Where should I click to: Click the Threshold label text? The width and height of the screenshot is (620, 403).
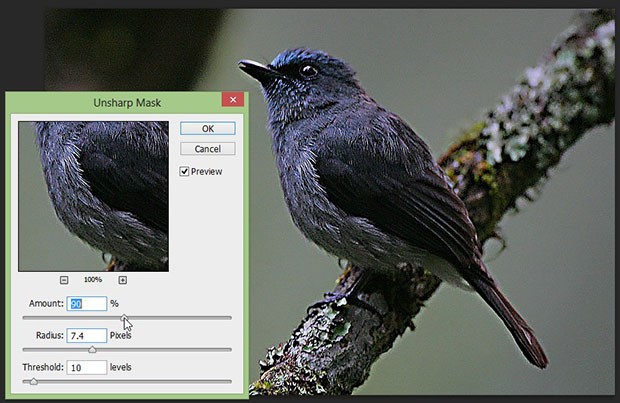pos(44,367)
